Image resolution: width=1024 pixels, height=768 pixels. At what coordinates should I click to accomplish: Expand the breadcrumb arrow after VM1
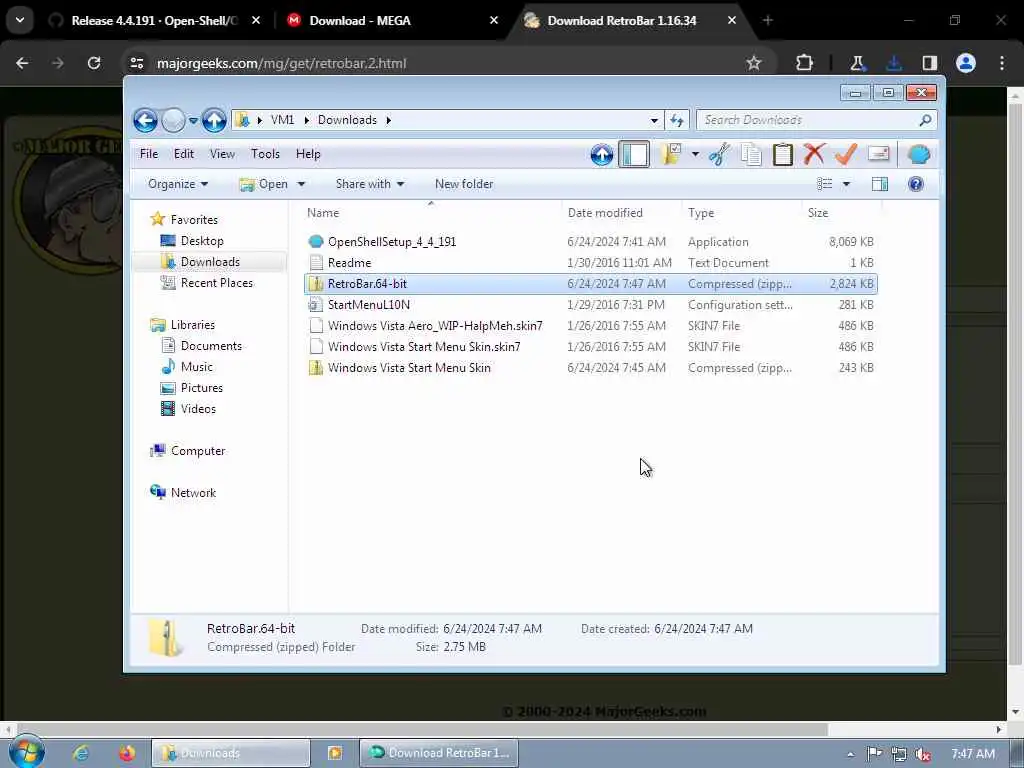(x=306, y=120)
